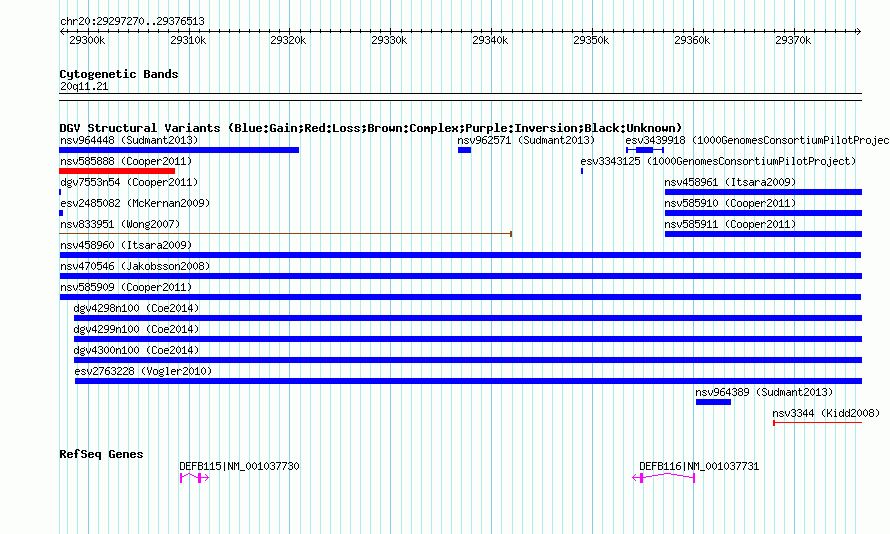
Task: Open nsv964389 (Sudmant2013) variant
Action: 764,392
